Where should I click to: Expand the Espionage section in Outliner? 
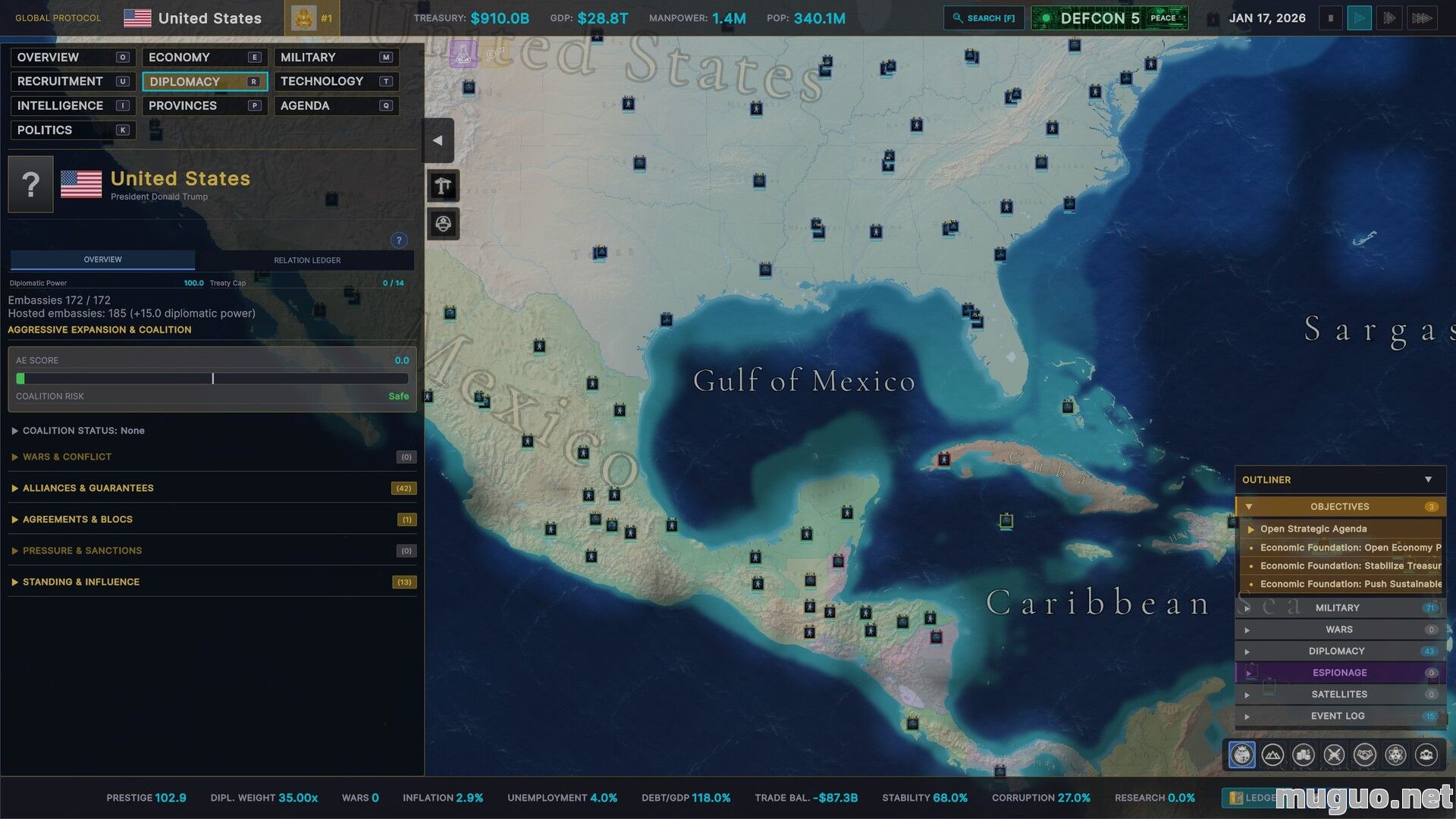coord(1340,673)
